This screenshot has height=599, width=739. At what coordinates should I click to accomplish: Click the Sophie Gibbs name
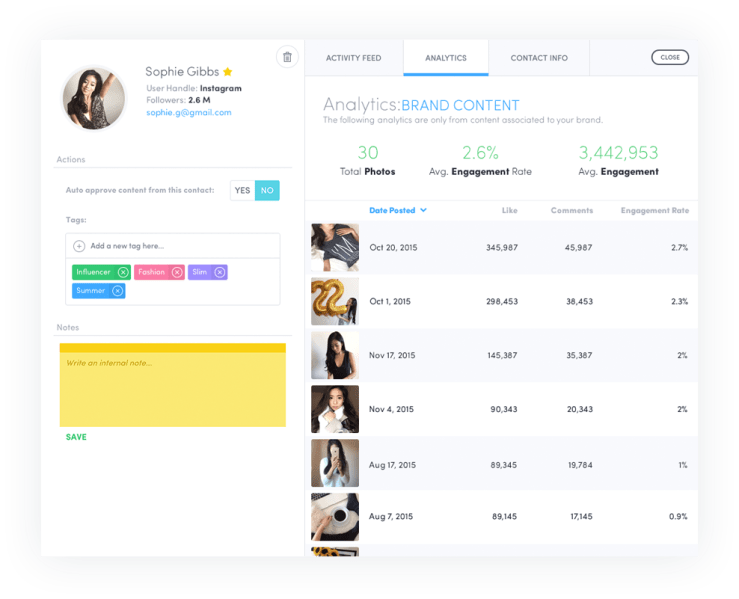(182, 72)
